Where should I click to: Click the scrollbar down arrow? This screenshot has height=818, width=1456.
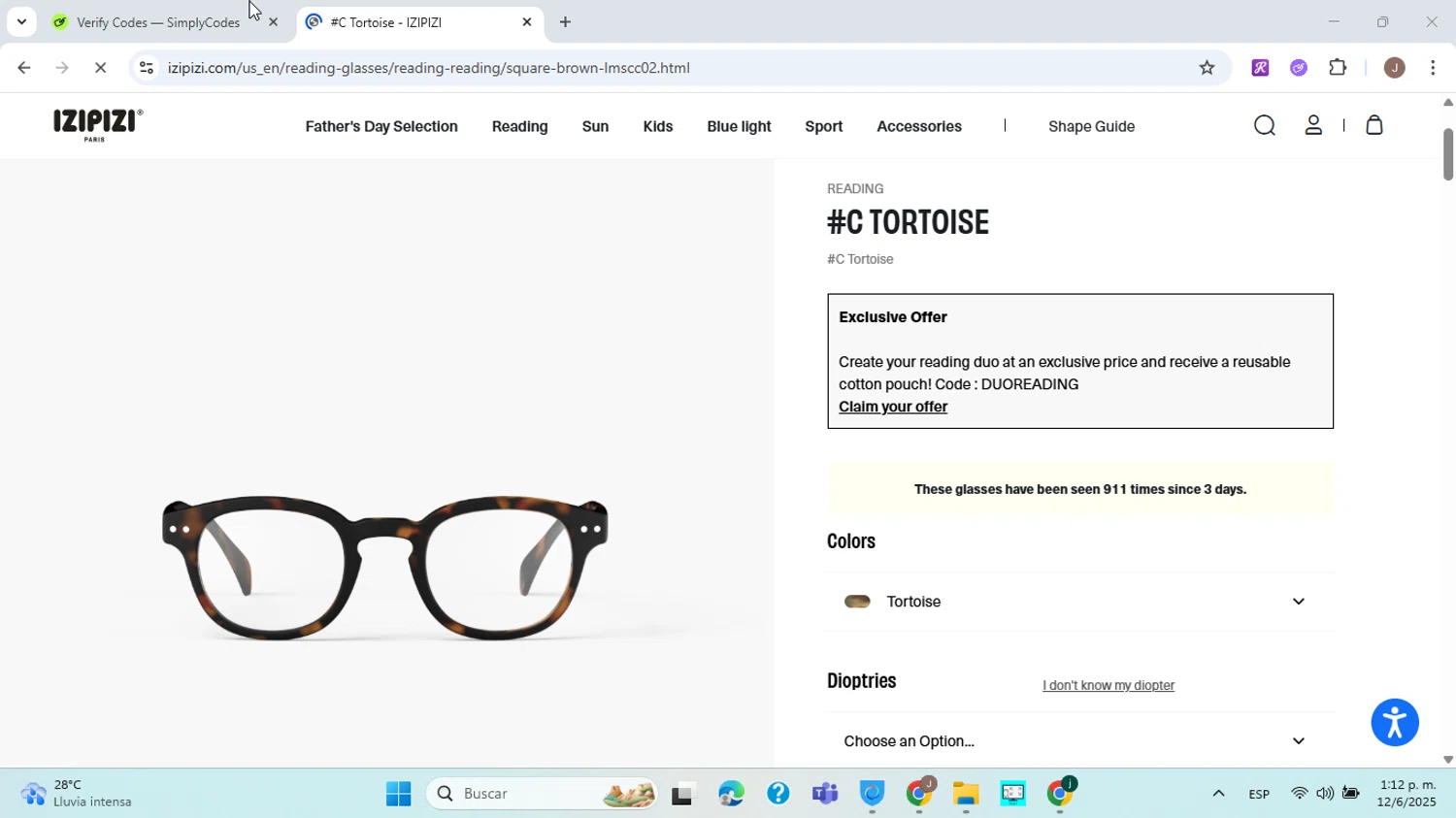click(x=1447, y=760)
